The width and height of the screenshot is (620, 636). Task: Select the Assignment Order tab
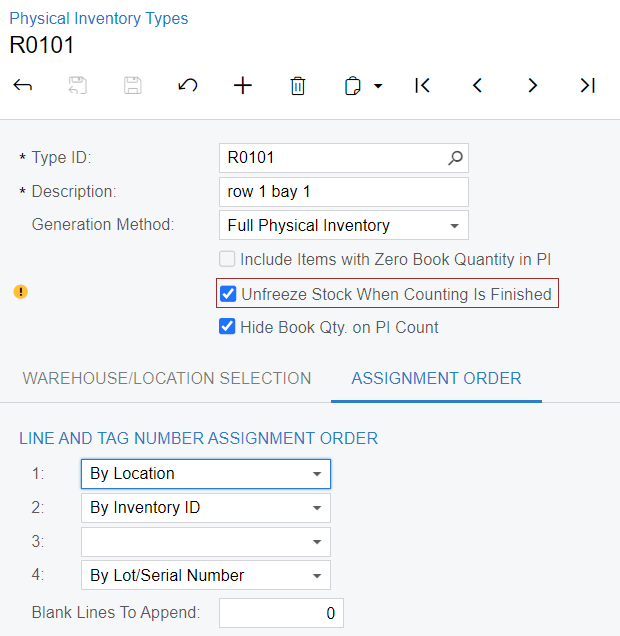436,378
